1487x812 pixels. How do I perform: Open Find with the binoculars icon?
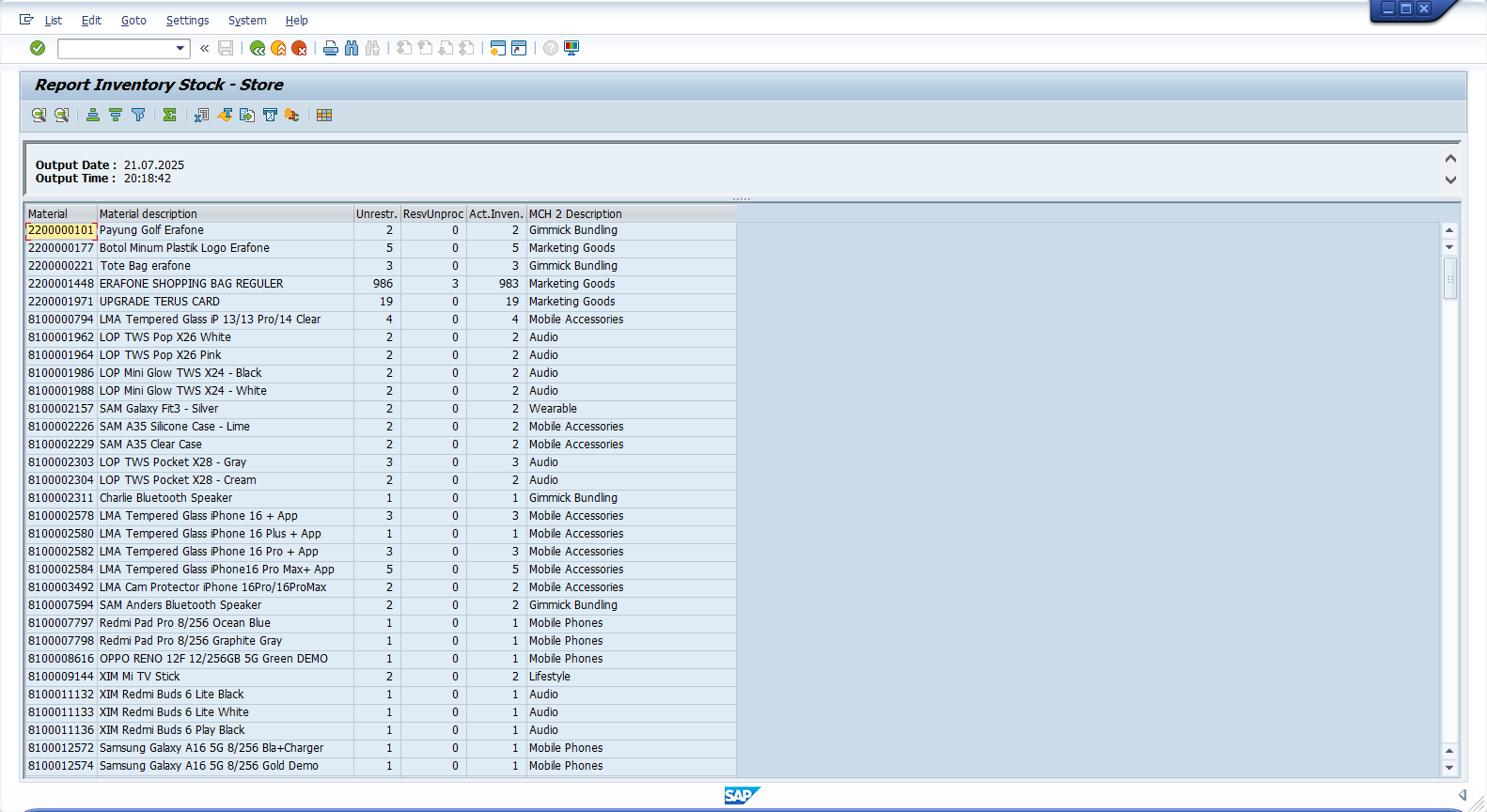[x=352, y=48]
